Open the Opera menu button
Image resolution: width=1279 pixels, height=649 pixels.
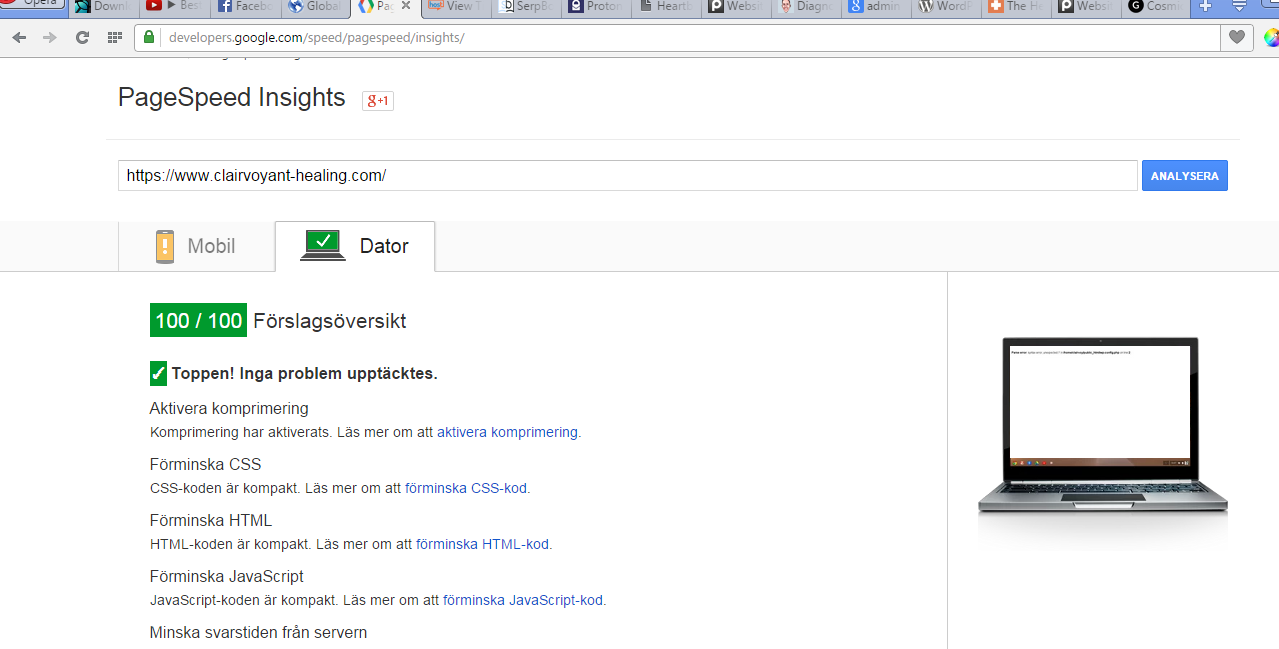[33, 5]
